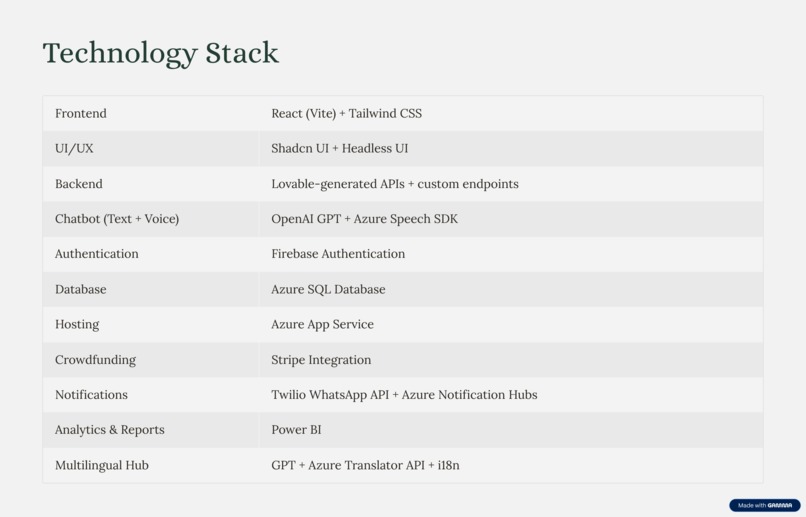Select the "Frontend" table cell
The height and width of the screenshot is (517, 806).
coord(81,113)
